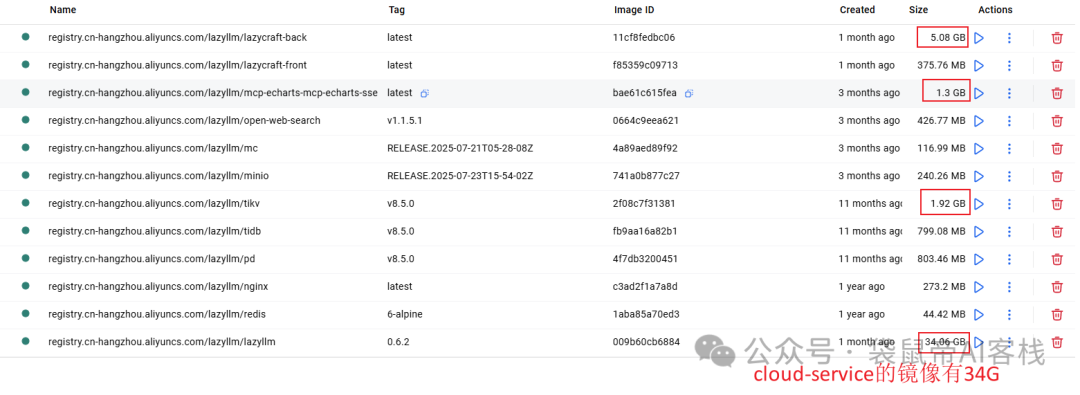Open more options for pd image
This screenshot has height=395, width=1080.
[x=1009, y=259]
